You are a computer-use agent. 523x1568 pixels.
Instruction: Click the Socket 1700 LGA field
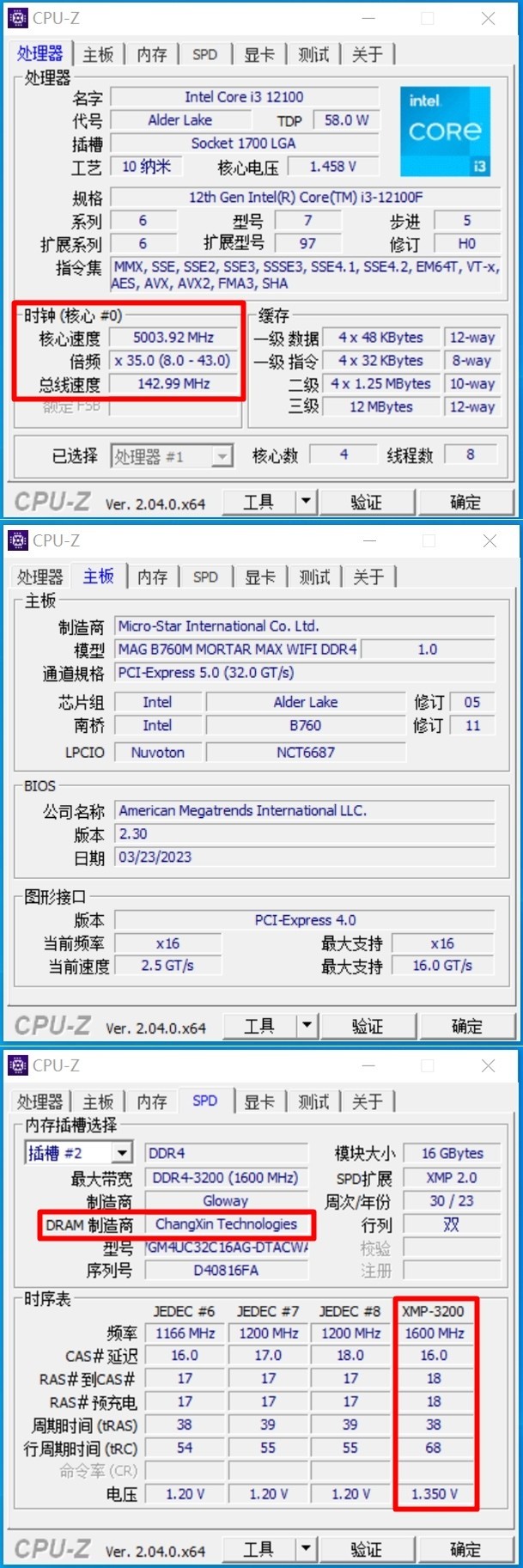pos(245,143)
